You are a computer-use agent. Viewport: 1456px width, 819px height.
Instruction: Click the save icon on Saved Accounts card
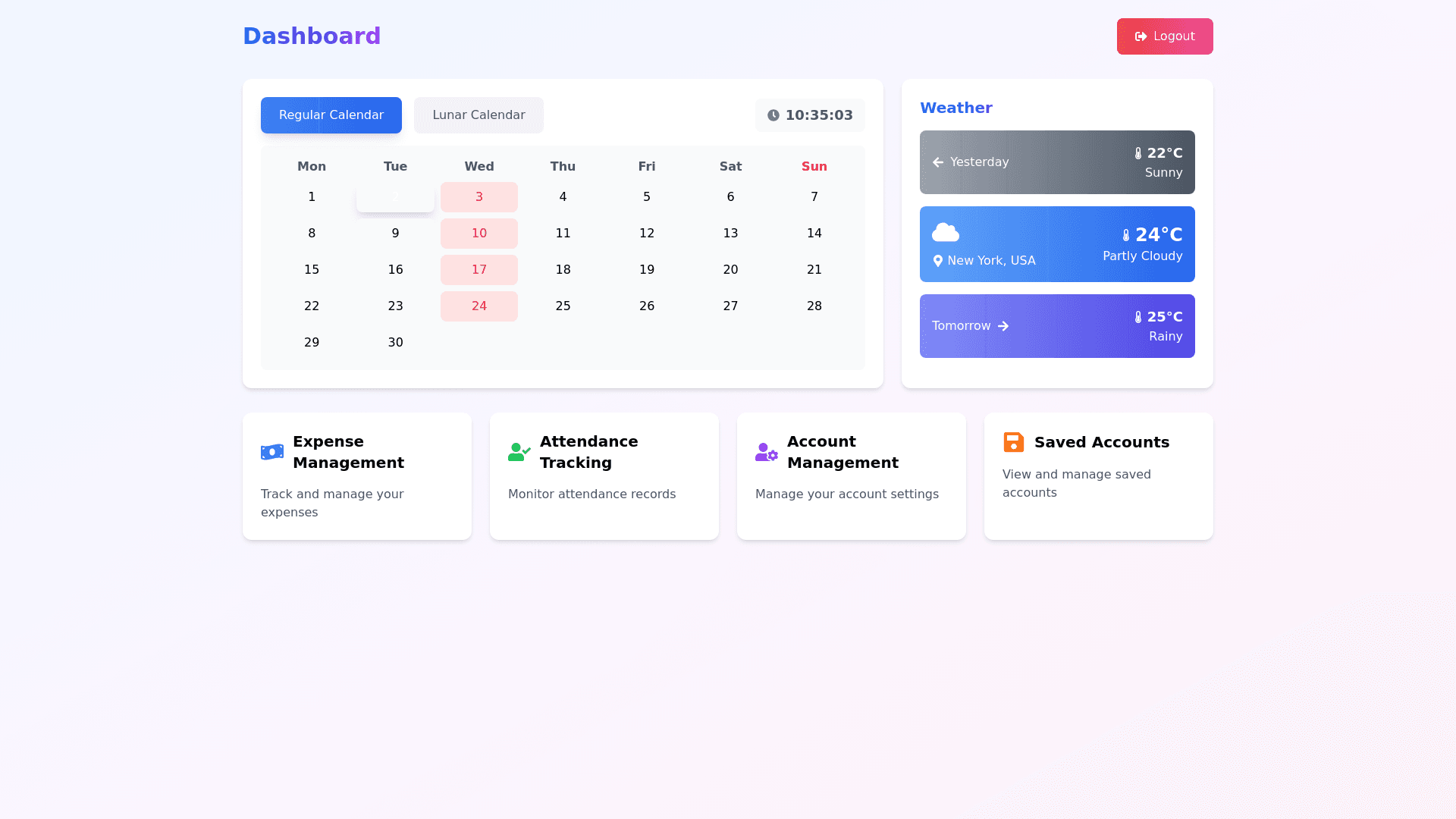coord(1013,442)
